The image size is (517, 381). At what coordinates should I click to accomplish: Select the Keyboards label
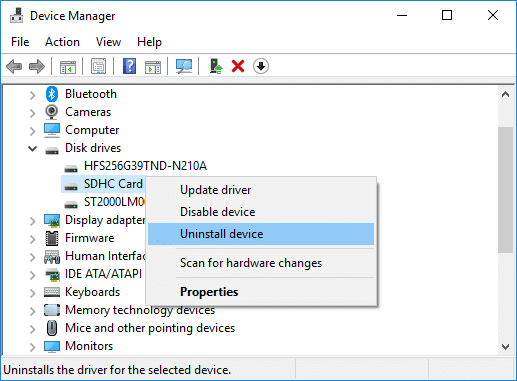coord(92,292)
